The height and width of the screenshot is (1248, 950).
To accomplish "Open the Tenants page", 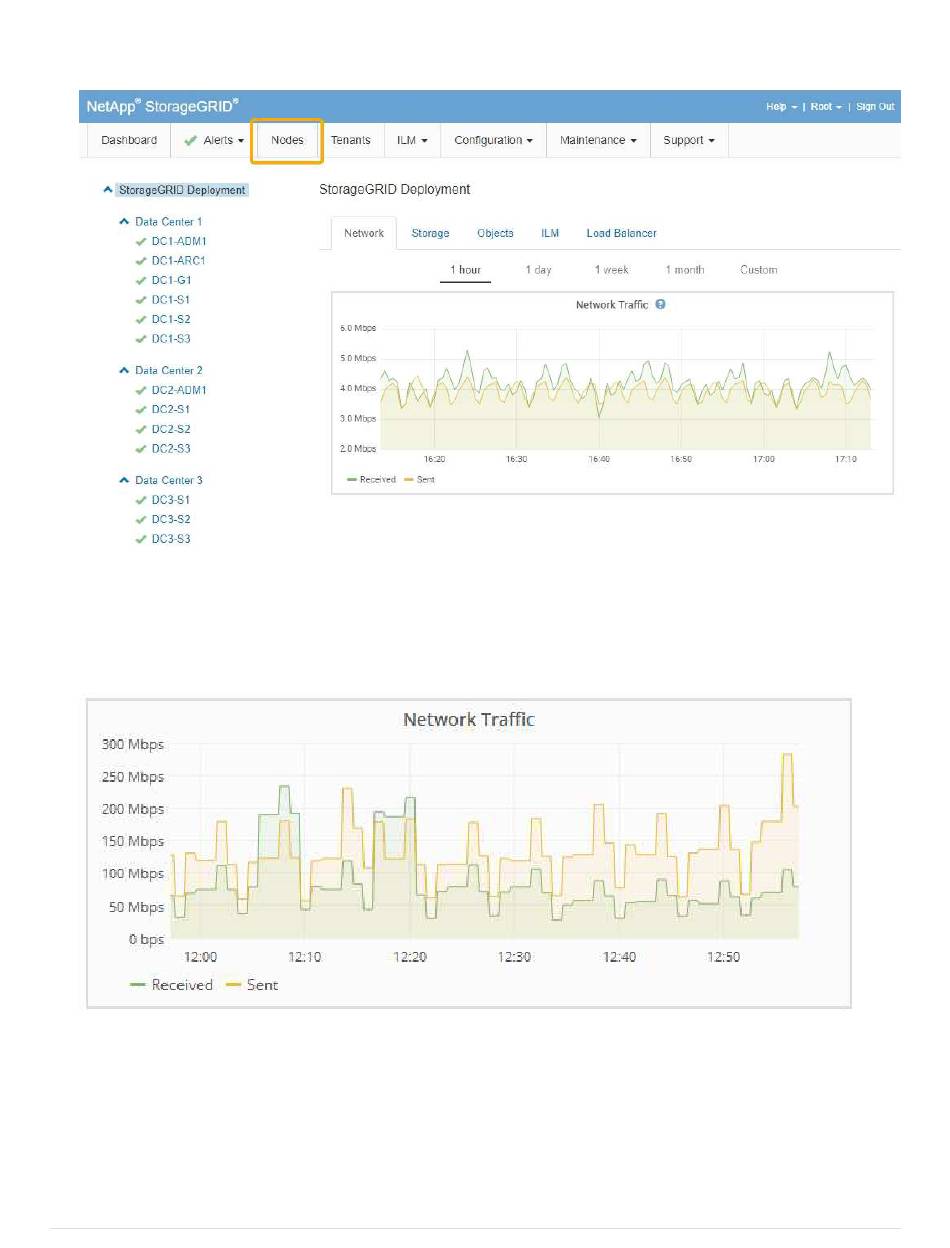I will pyautogui.click(x=351, y=141).
